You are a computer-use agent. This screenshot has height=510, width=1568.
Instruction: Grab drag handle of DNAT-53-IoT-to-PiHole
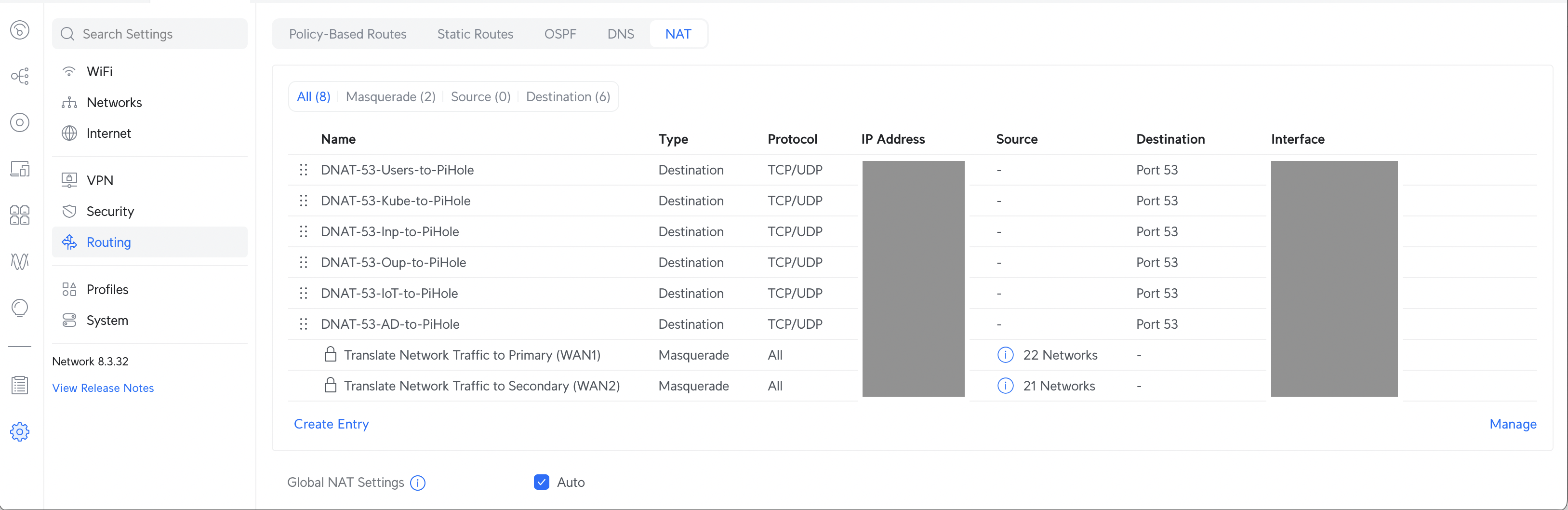303,294
